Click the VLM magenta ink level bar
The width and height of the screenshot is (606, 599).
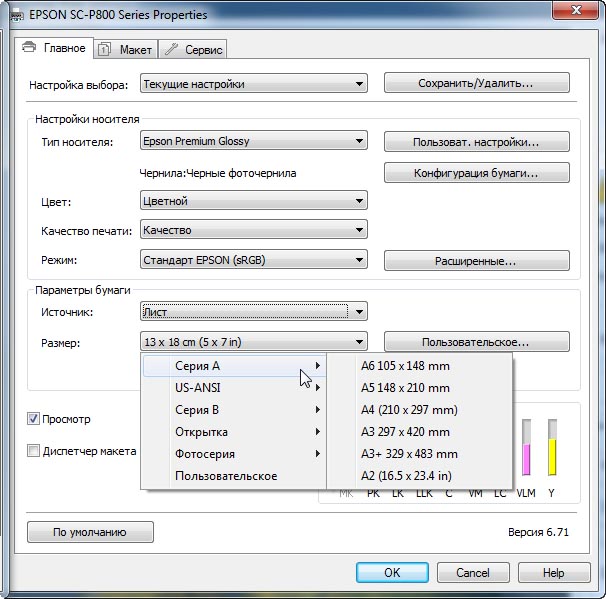tap(526, 448)
